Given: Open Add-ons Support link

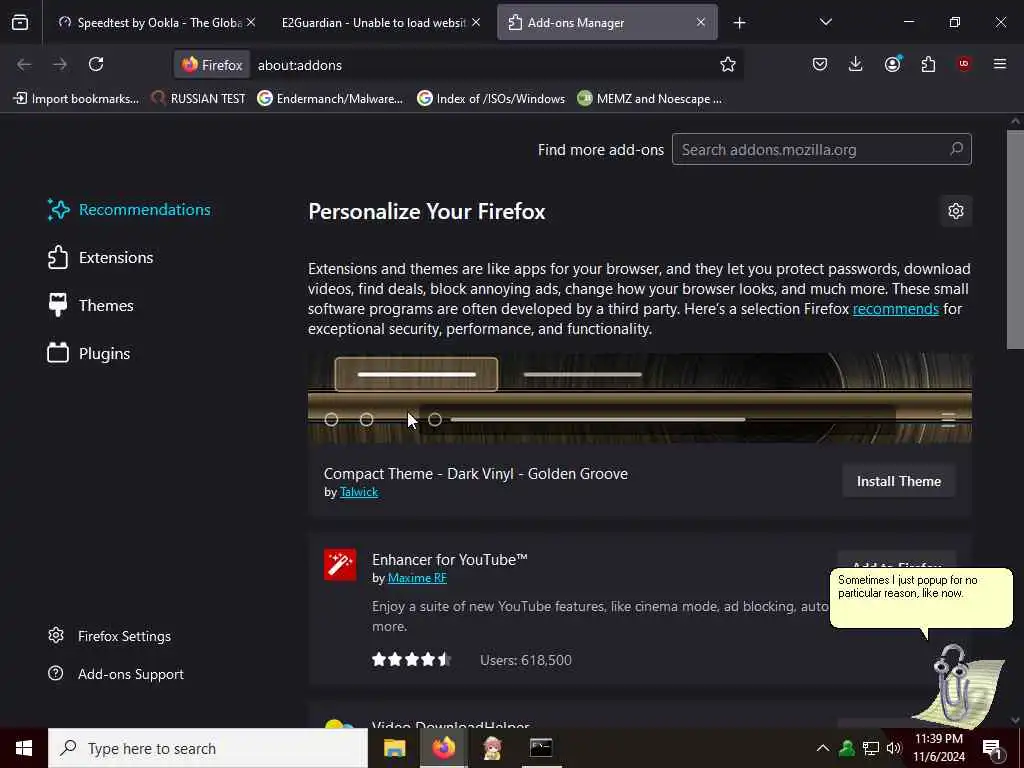Looking at the screenshot, I should coord(116,674).
